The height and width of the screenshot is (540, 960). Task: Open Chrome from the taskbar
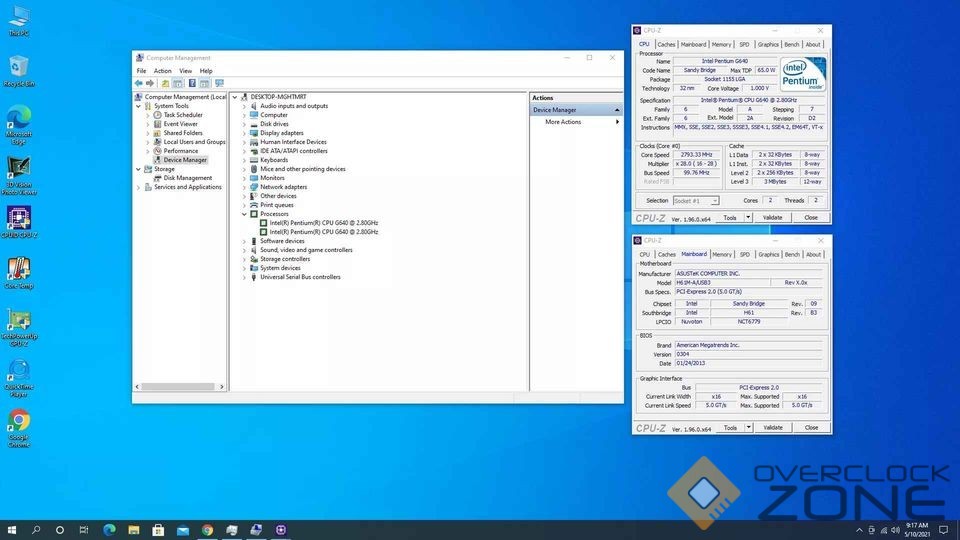pyautogui.click(x=207, y=530)
